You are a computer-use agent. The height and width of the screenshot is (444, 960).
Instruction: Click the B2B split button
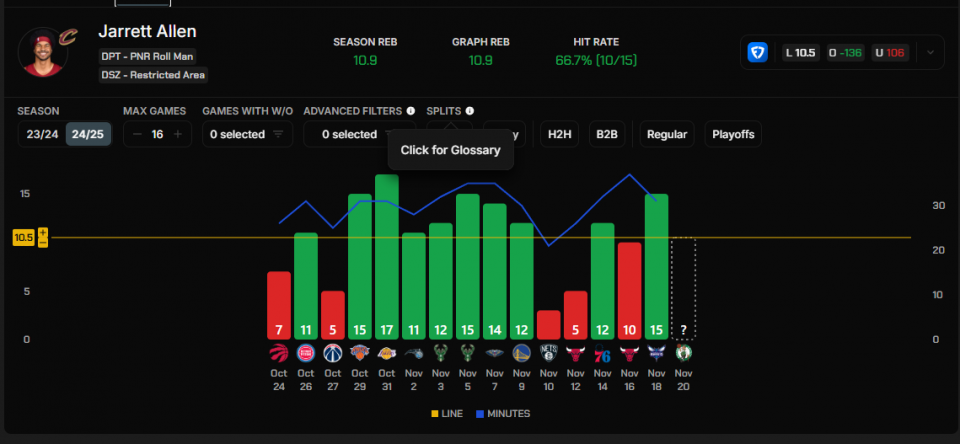(606, 134)
